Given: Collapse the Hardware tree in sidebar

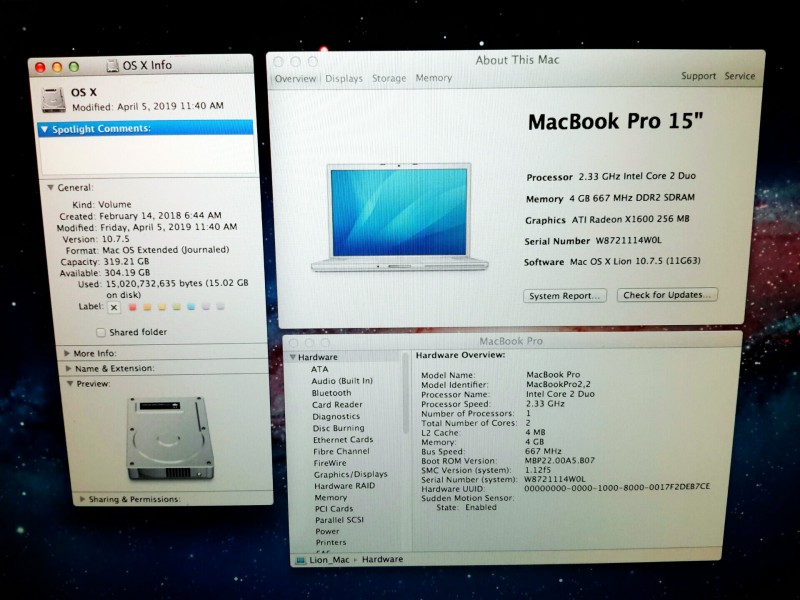Looking at the screenshot, I should point(293,357).
